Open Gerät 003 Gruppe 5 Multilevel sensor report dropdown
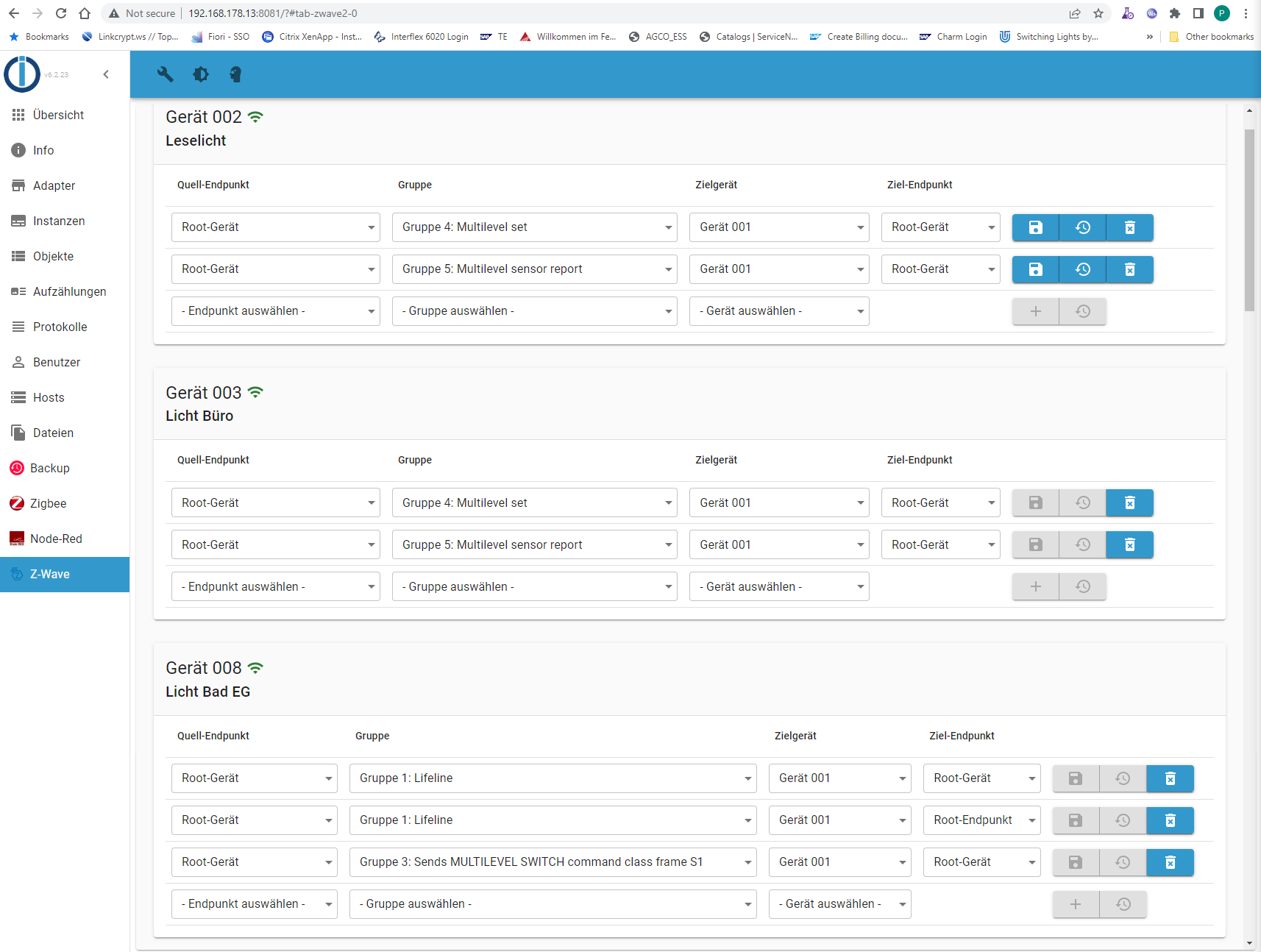Viewport: 1261px width, 952px height. (535, 544)
